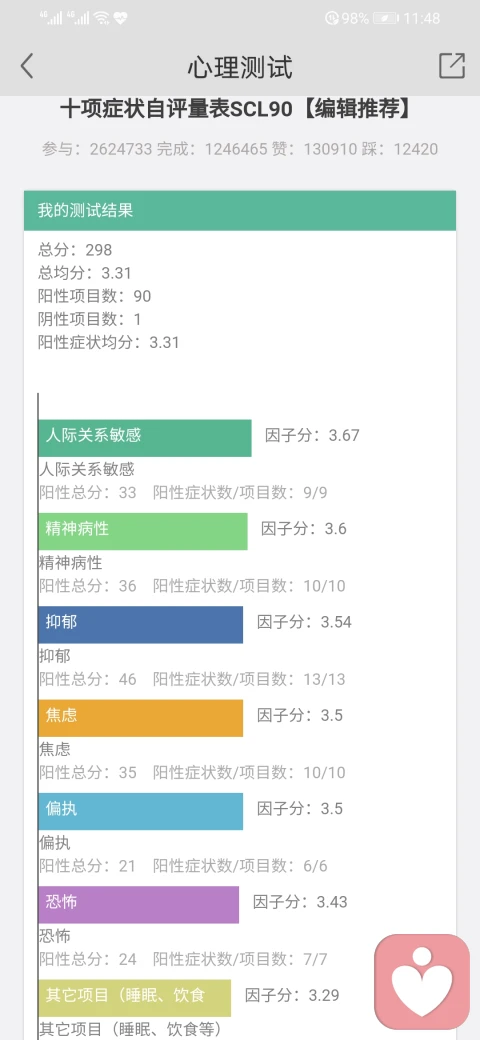Tap the WiFi signal icon
Screen dimensions: 480x1040
coord(101,18)
